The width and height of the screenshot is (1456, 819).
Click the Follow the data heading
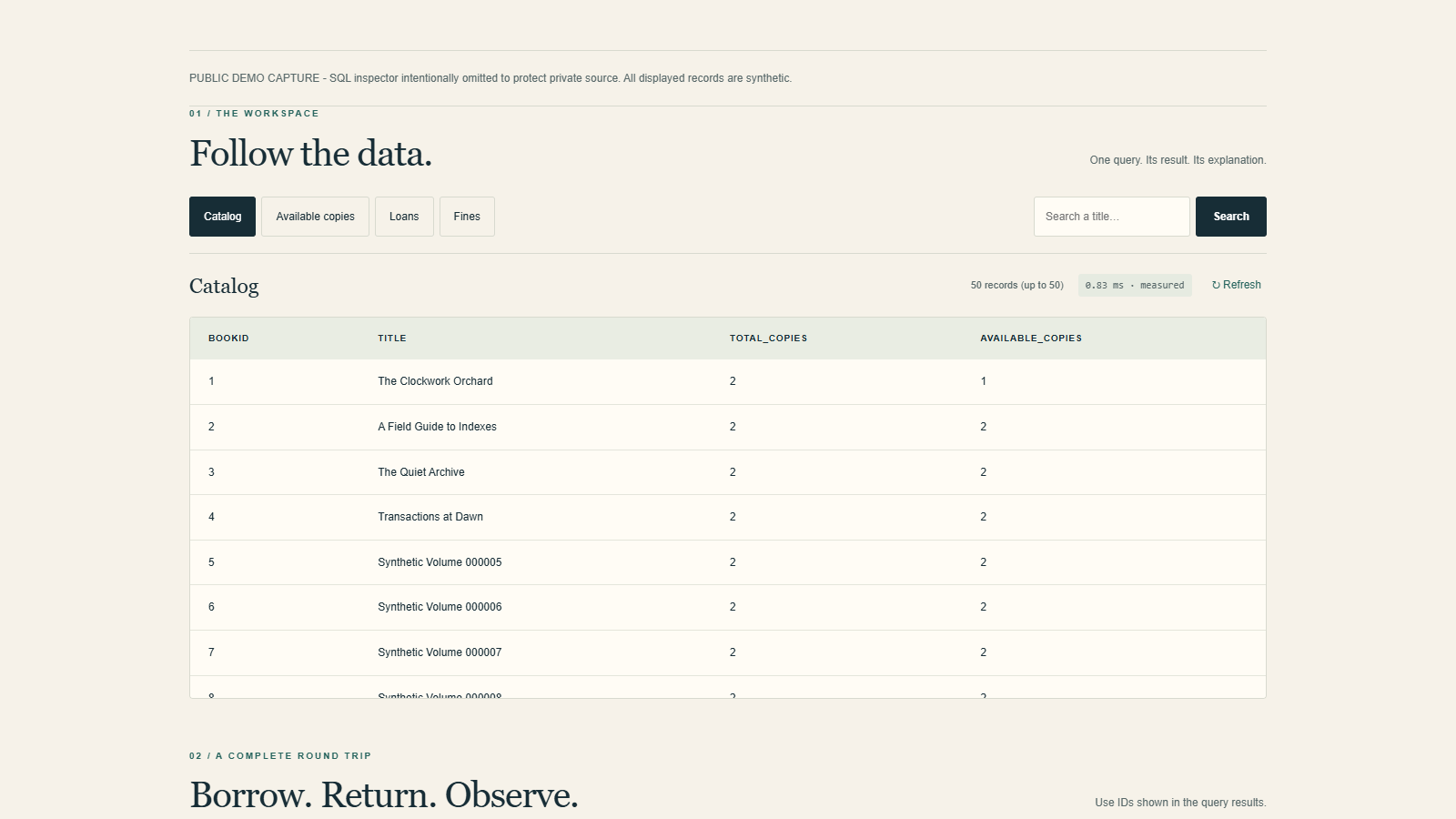[x=310, y=153]
